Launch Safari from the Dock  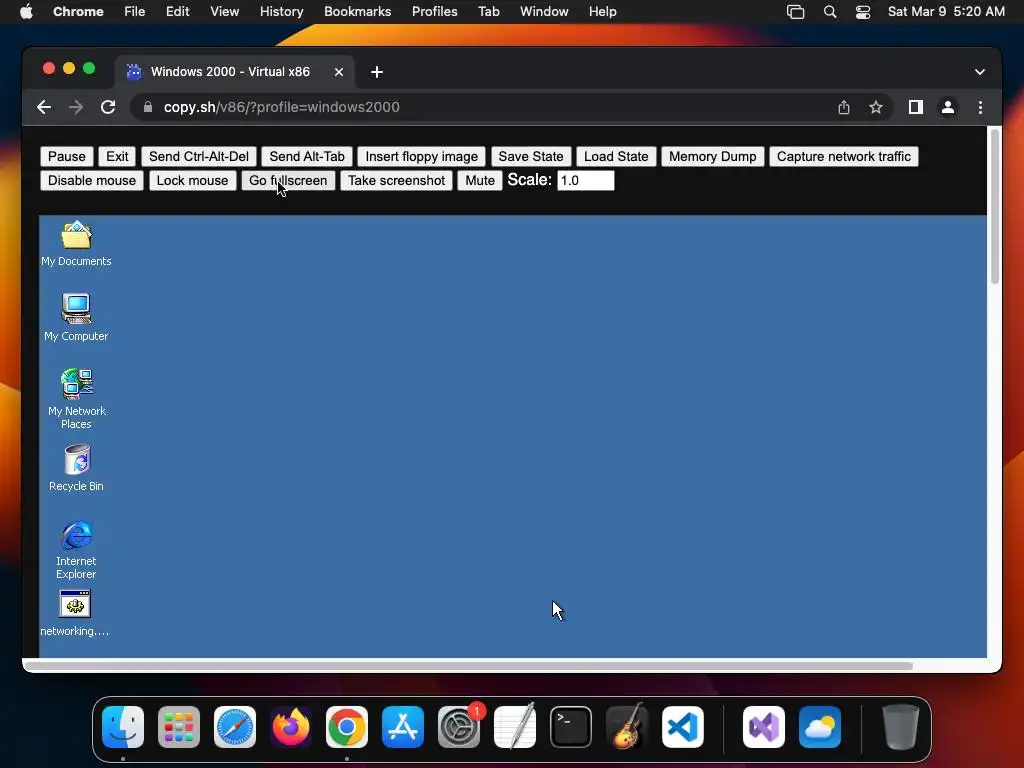tap(235, 726)
